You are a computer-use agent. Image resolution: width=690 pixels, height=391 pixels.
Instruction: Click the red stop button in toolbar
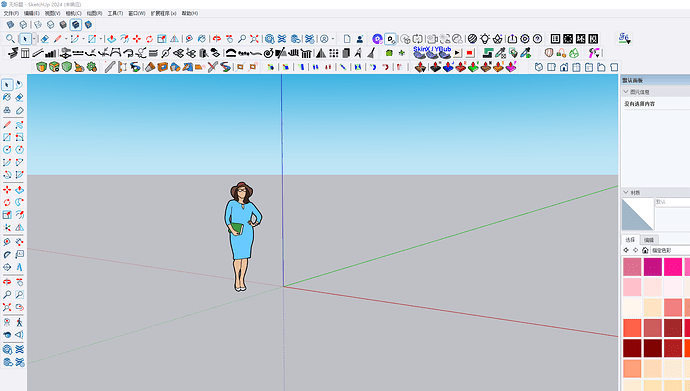pos(470,53)
